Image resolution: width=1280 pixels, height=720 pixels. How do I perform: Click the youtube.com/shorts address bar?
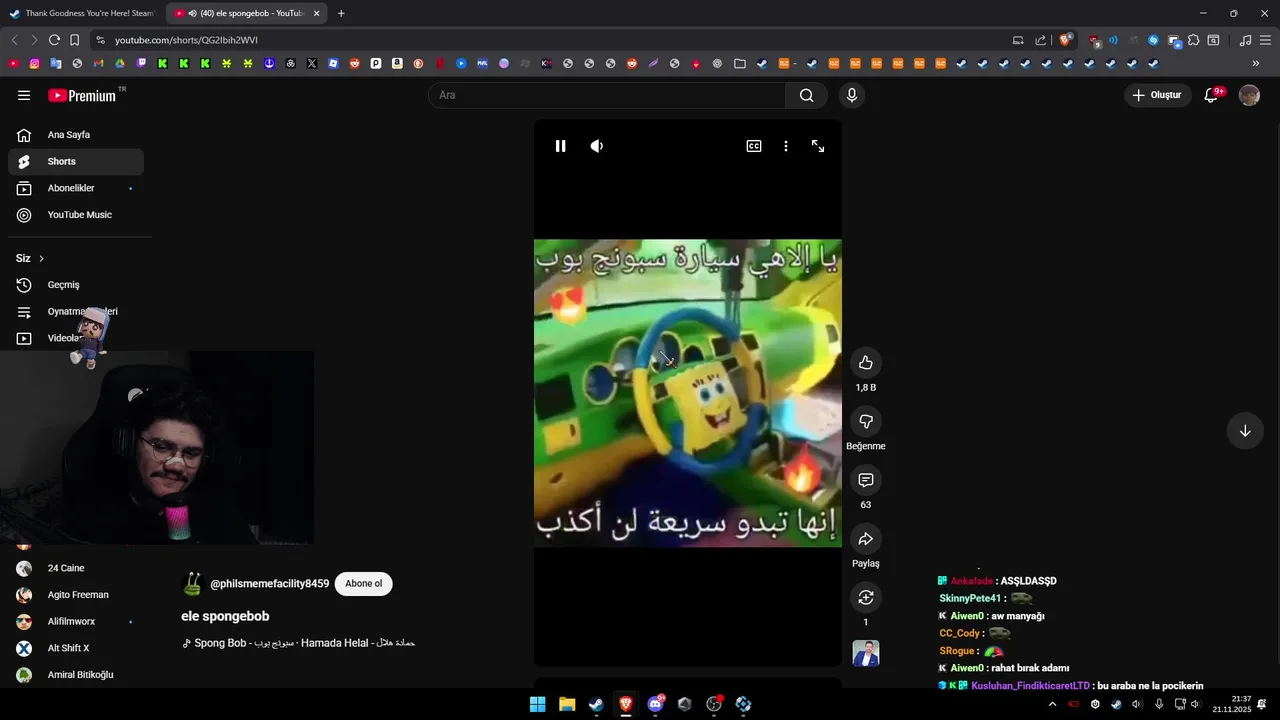point(550,40)
